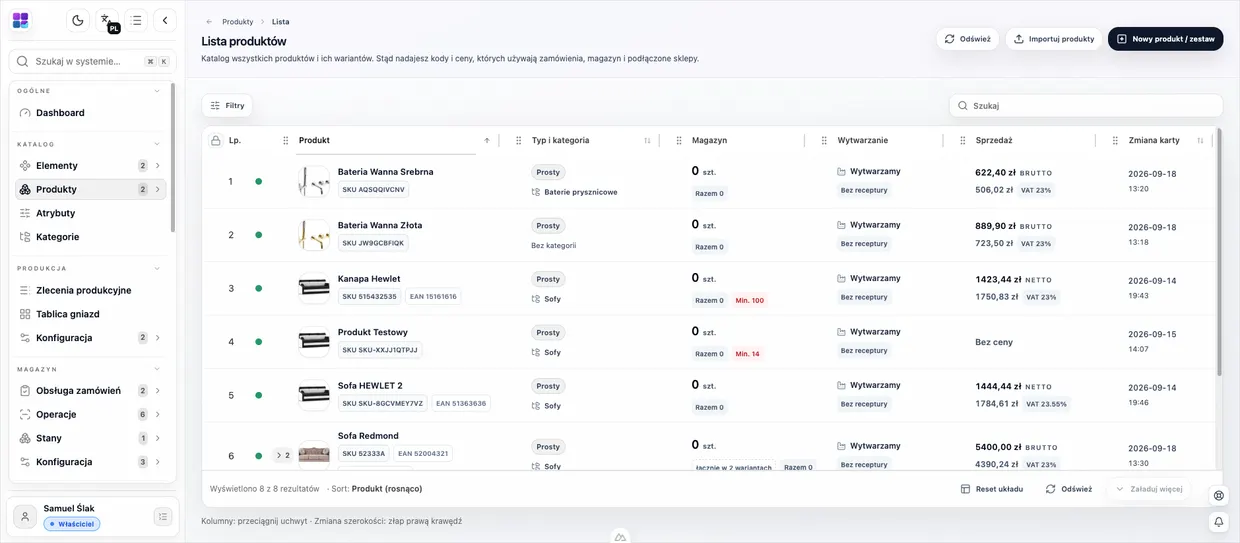Expand the Obsługa zamówień submenu chevron

point(158,391)
